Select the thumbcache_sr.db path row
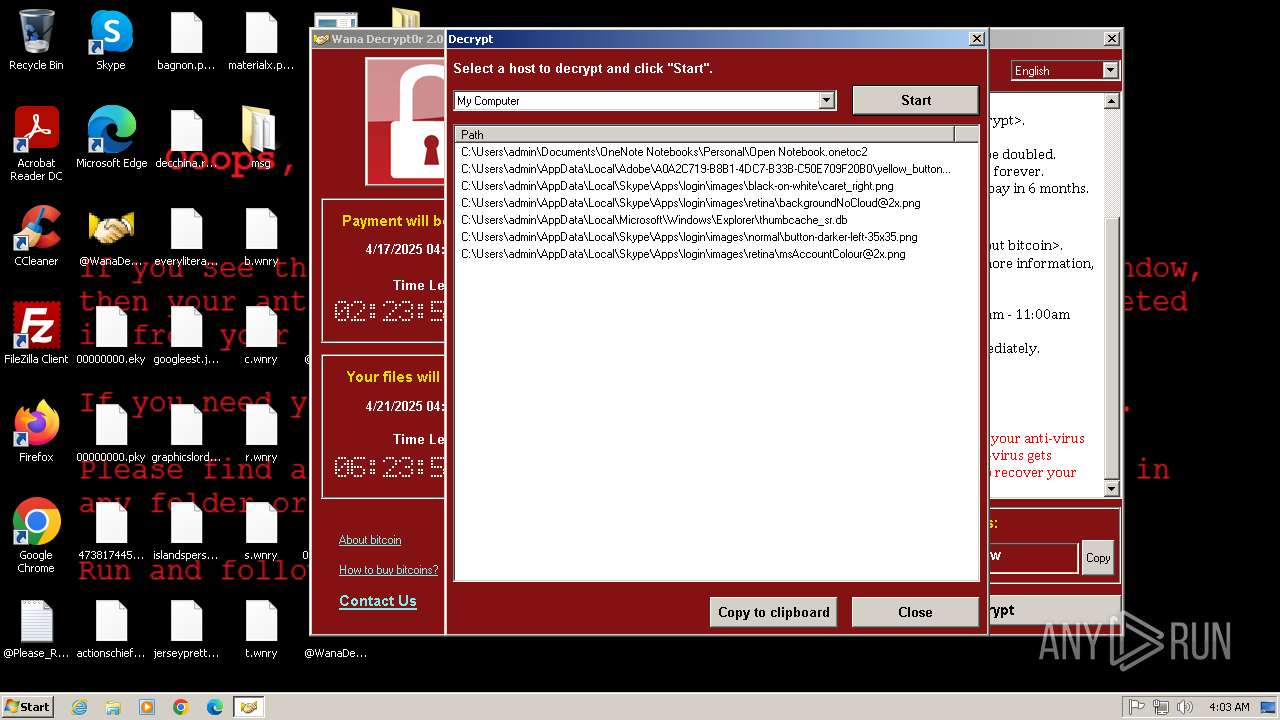Viewport: 1280px width, 720px height. [716, 220]
